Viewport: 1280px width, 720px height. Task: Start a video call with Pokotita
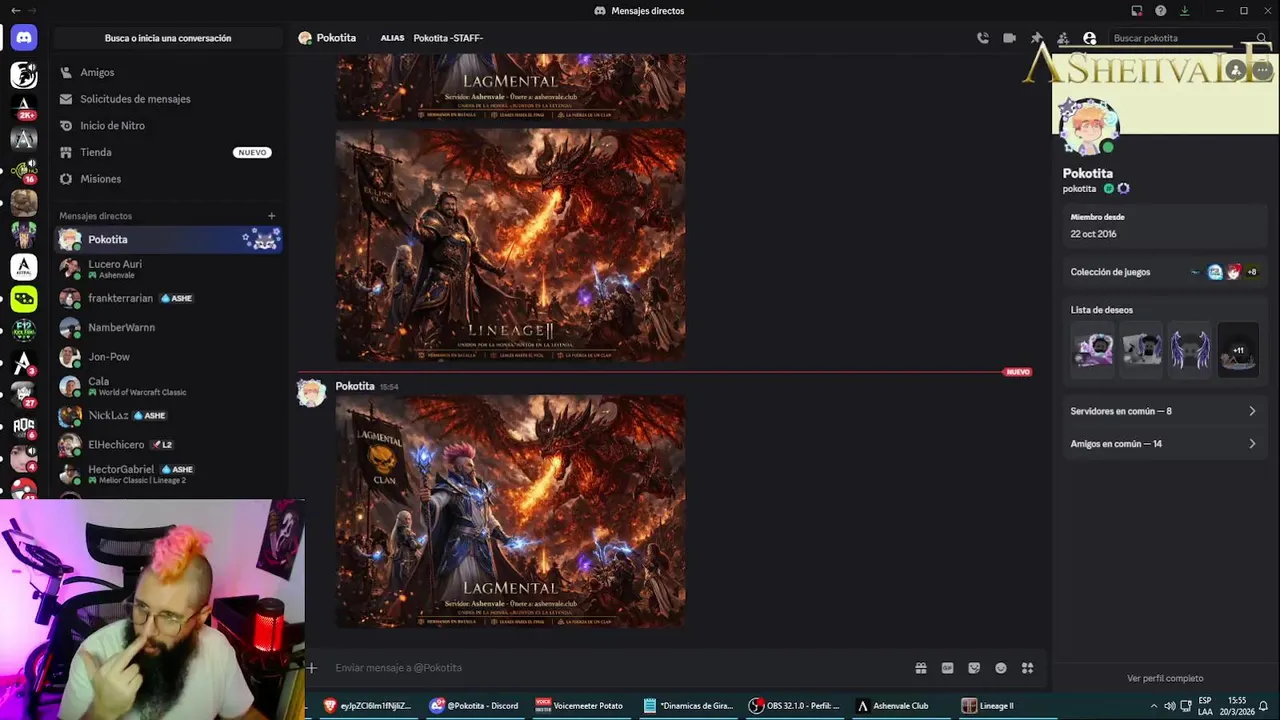click(1010, 38)
